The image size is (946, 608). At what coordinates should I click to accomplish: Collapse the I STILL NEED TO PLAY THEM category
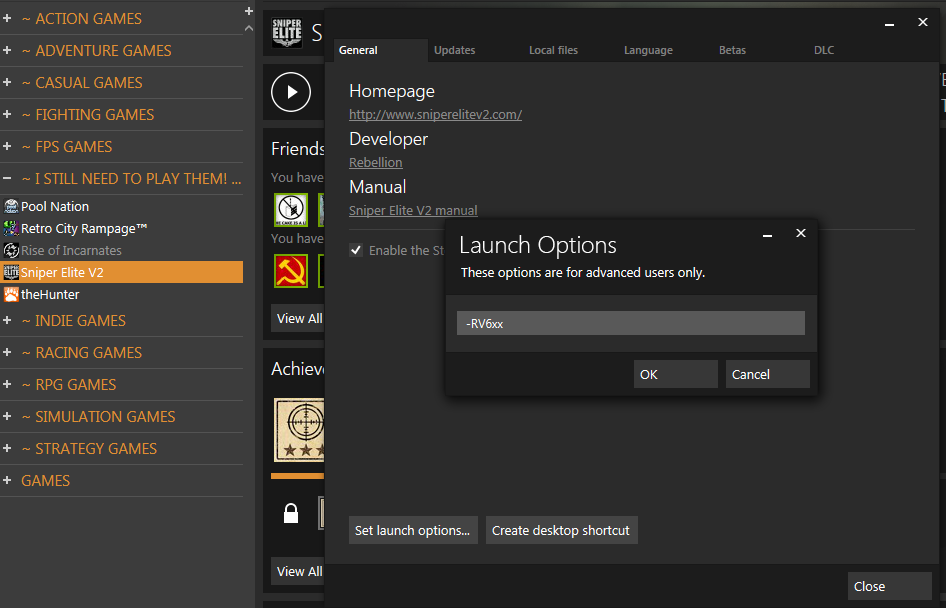pyautogui.click(x=7, y=179)
